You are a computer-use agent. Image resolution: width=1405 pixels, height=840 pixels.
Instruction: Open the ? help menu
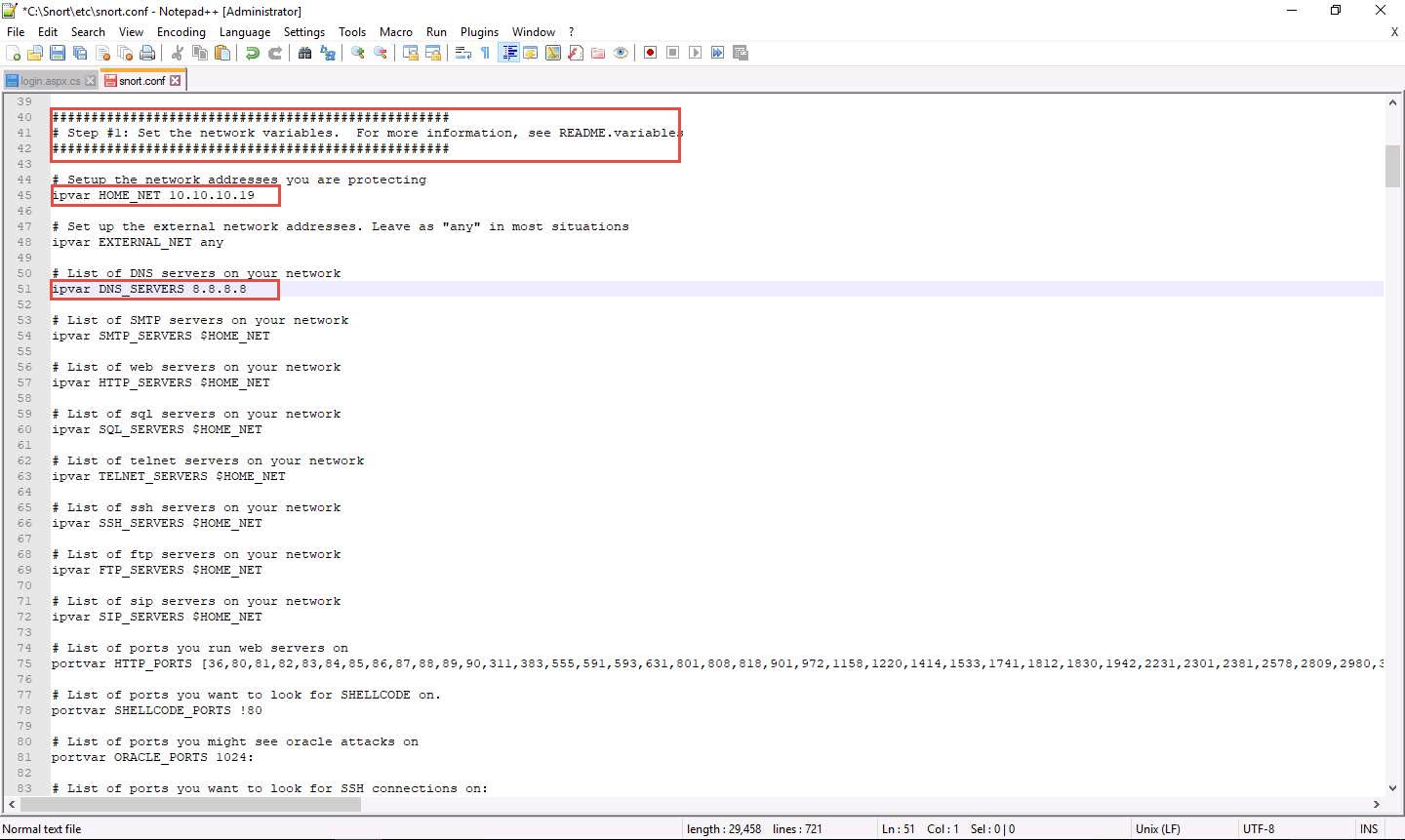coord(572,31)
